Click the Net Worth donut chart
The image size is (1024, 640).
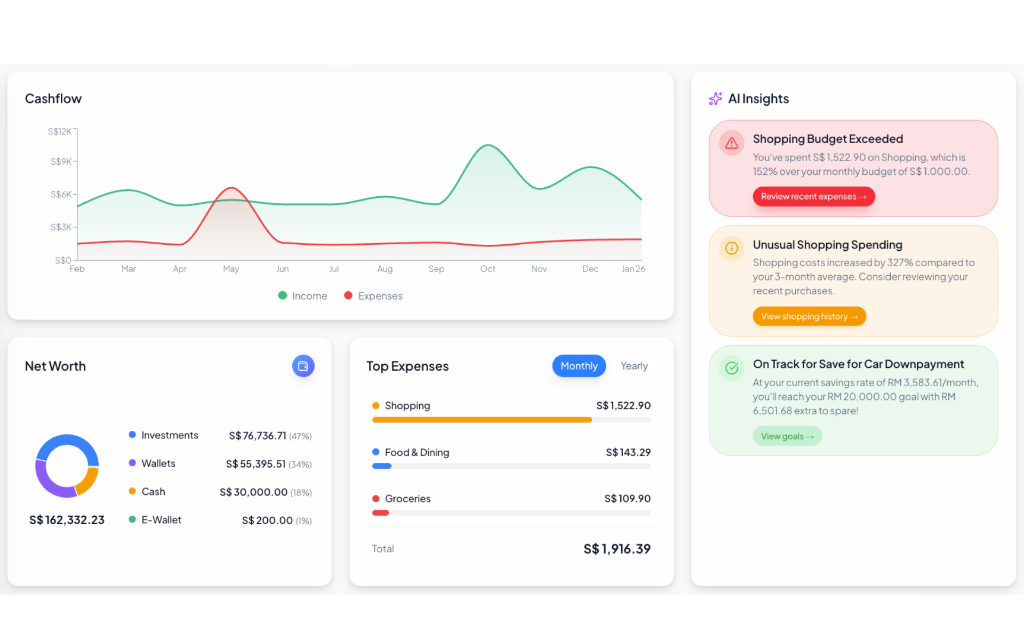pyautogui.click(x=67, y=466)
